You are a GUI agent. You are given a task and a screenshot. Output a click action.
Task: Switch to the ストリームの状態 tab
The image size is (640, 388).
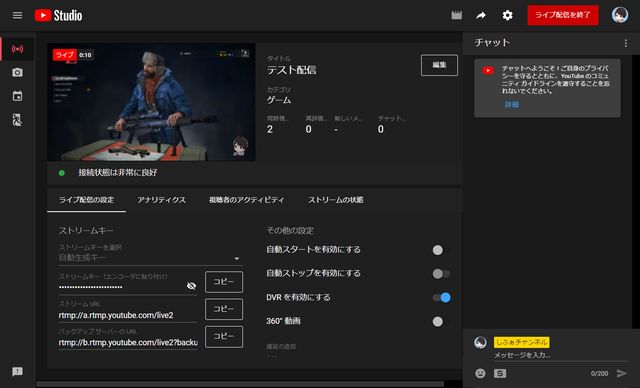click(336, 200)
